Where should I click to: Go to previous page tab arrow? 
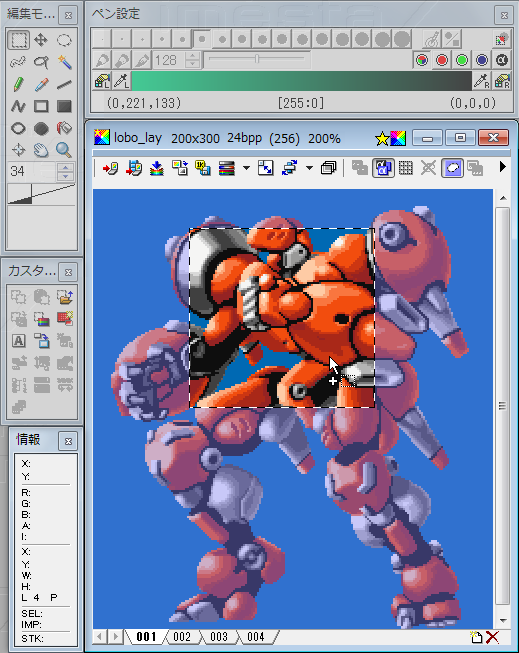point(99,637)
